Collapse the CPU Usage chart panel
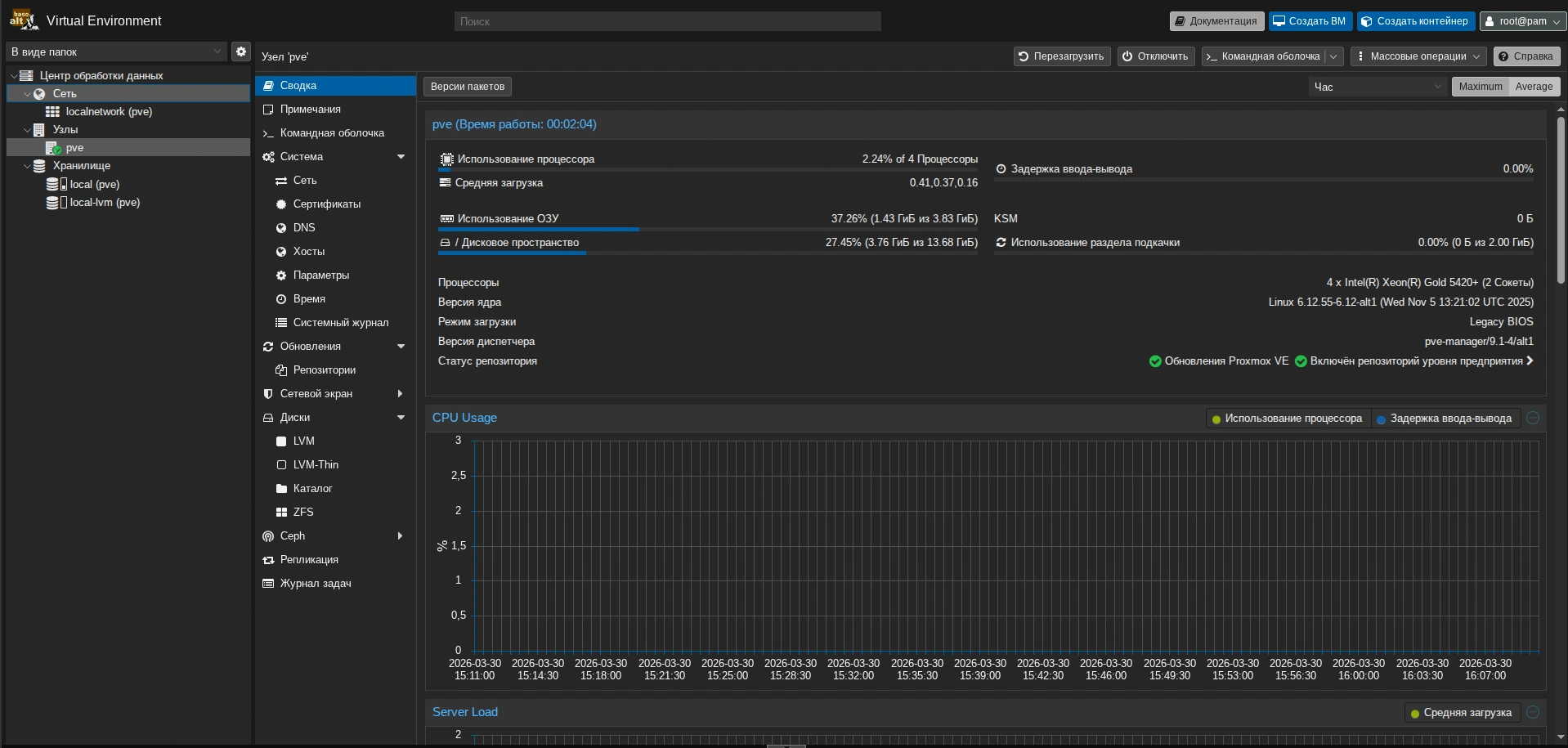This screenshot has width=1568, height=748. (x=1533, y=418)
